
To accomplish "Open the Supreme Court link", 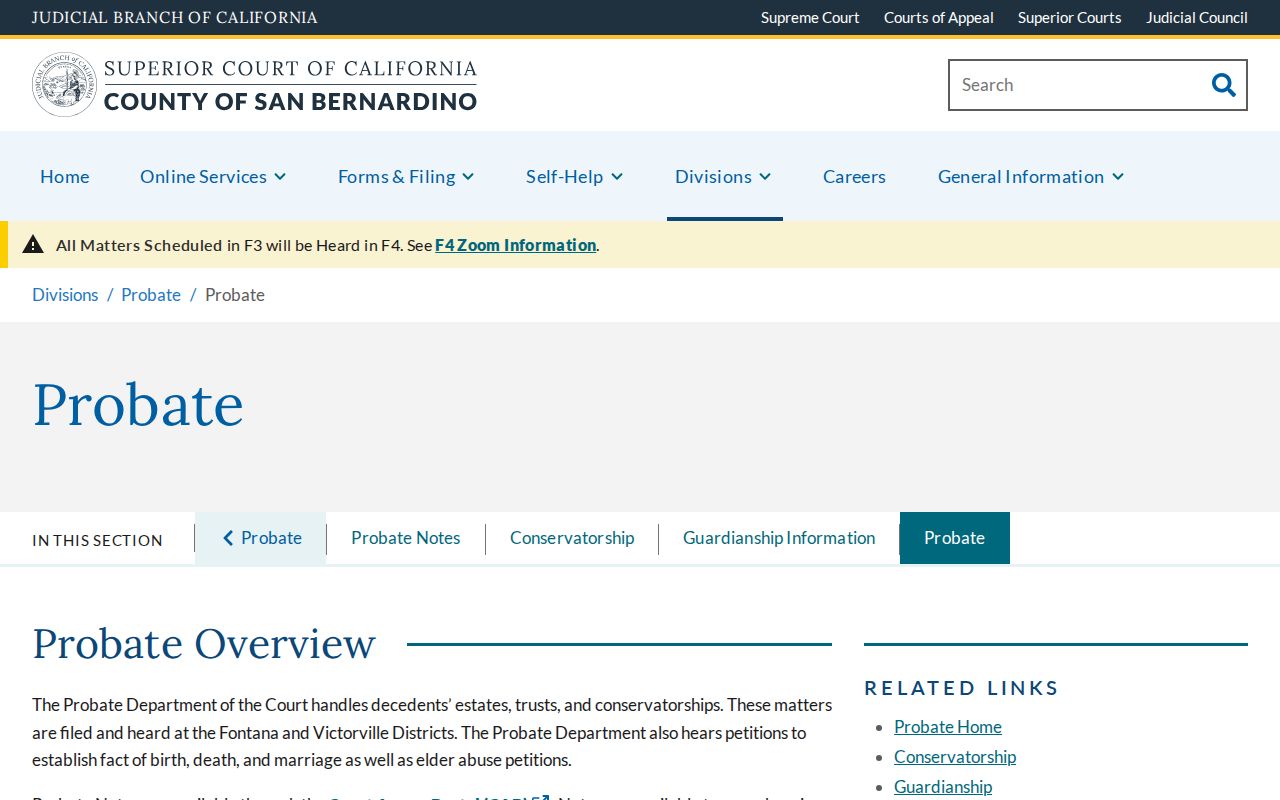I will pyautogui.click(x=810, y=17).
